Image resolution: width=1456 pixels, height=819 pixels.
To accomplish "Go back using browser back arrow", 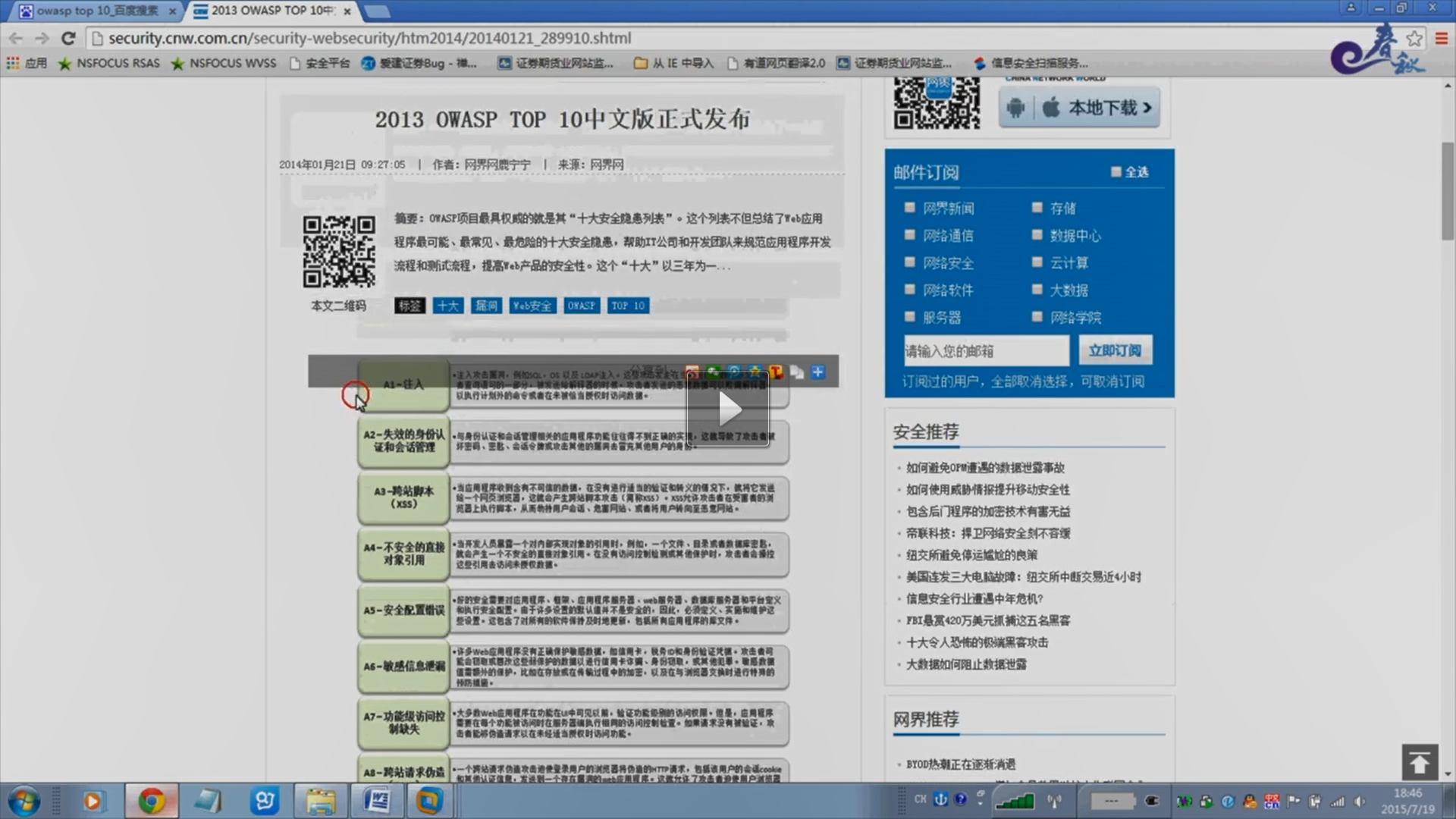I will 15,38.
